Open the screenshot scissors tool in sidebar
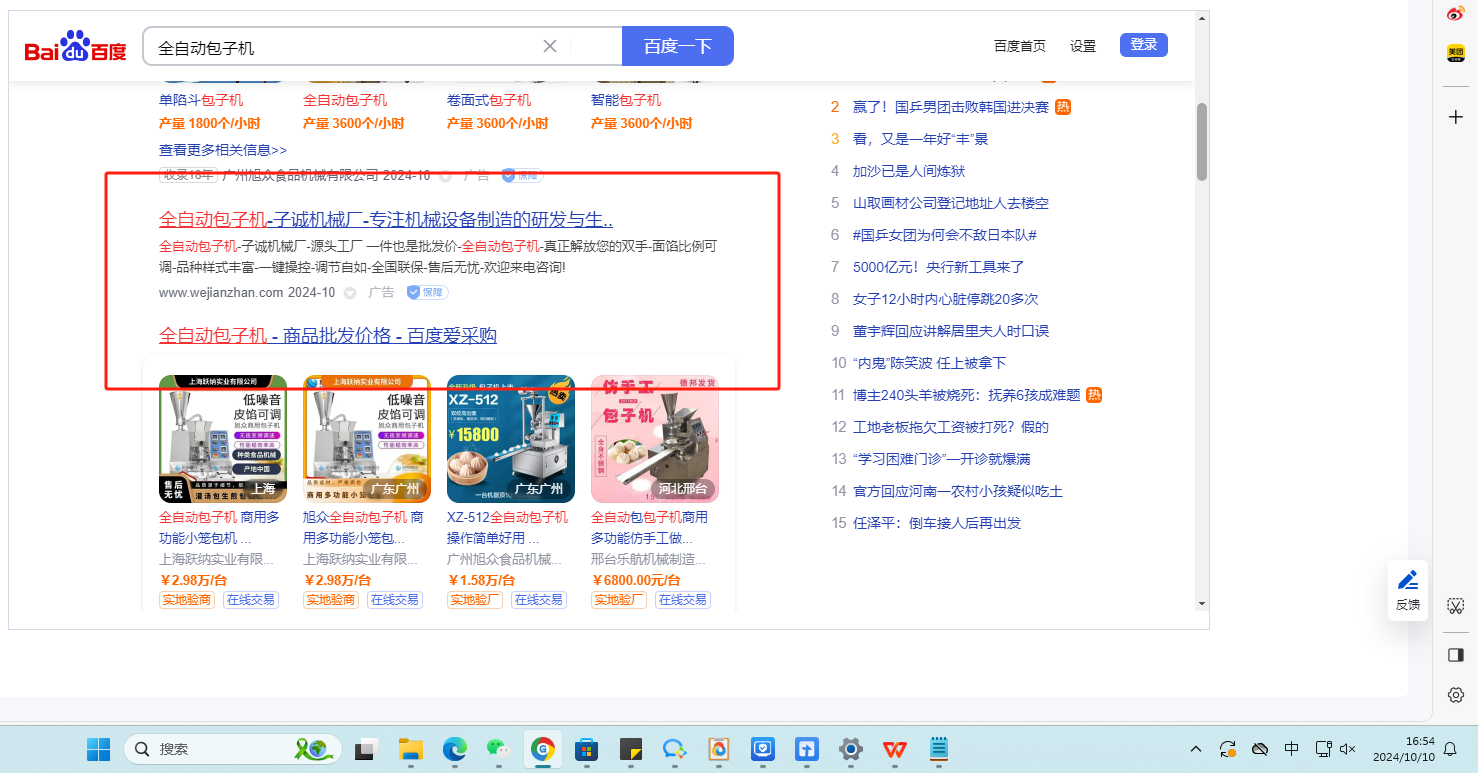 coord(1456,606)
